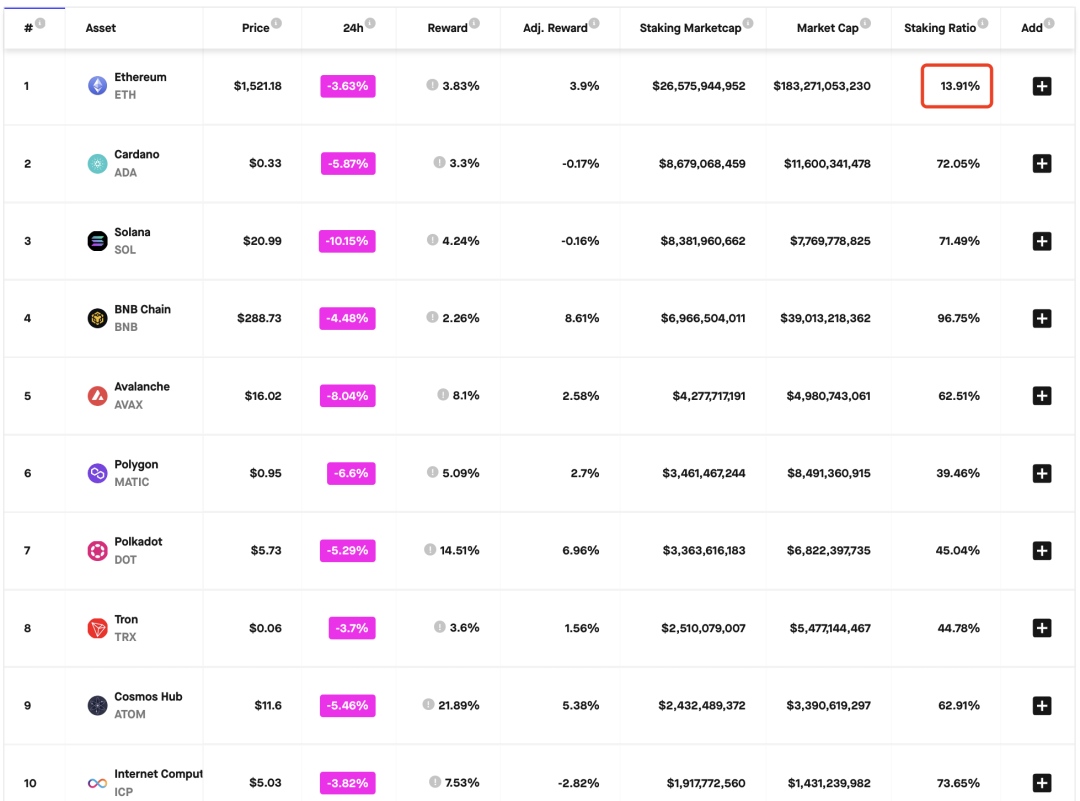This screenshot has height=801, width=1080.
Task: Click Polygon's -6.6% 24h change badge
Action: (351, 473)
